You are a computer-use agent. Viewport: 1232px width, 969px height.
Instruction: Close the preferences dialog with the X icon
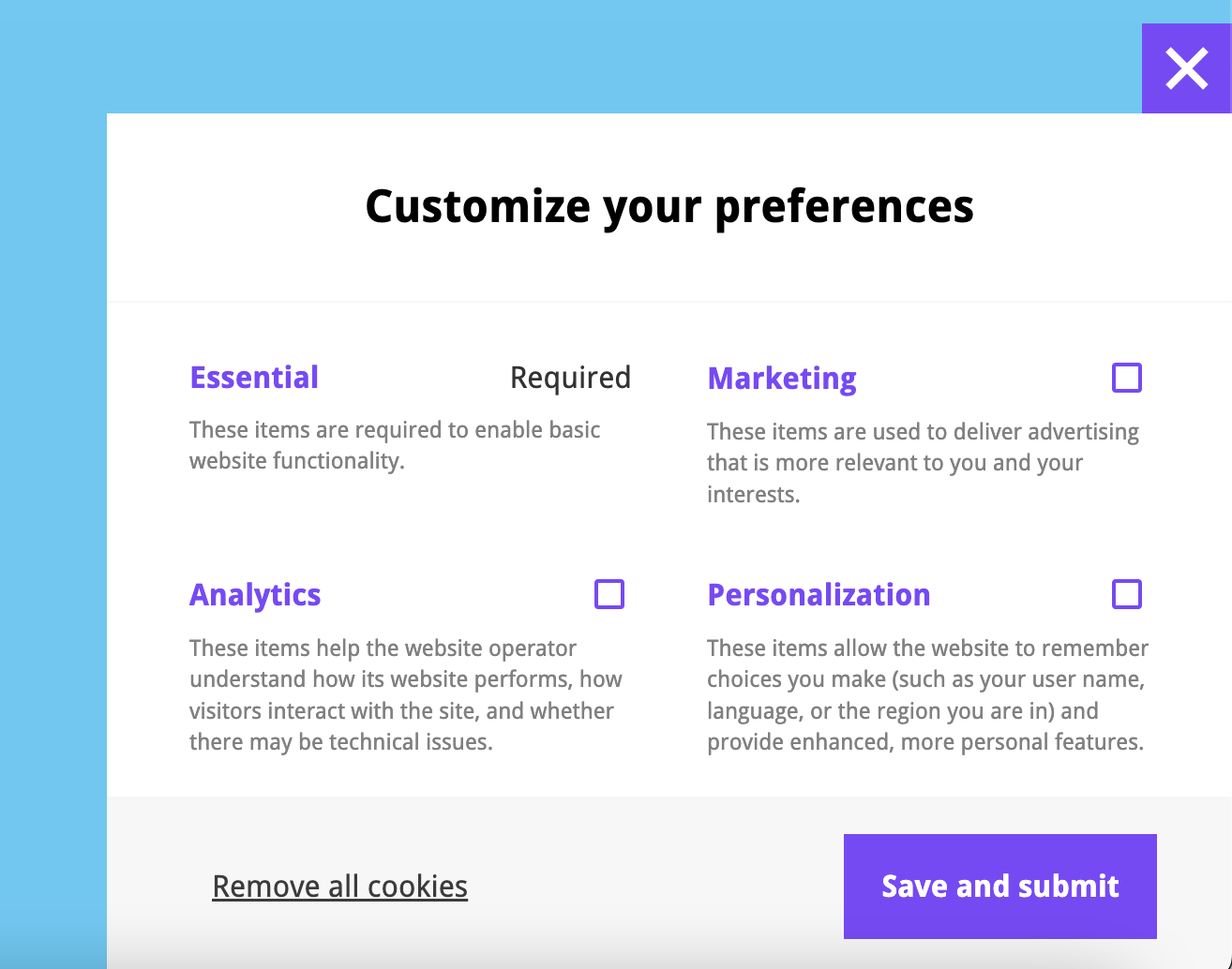click(1186, 68)
